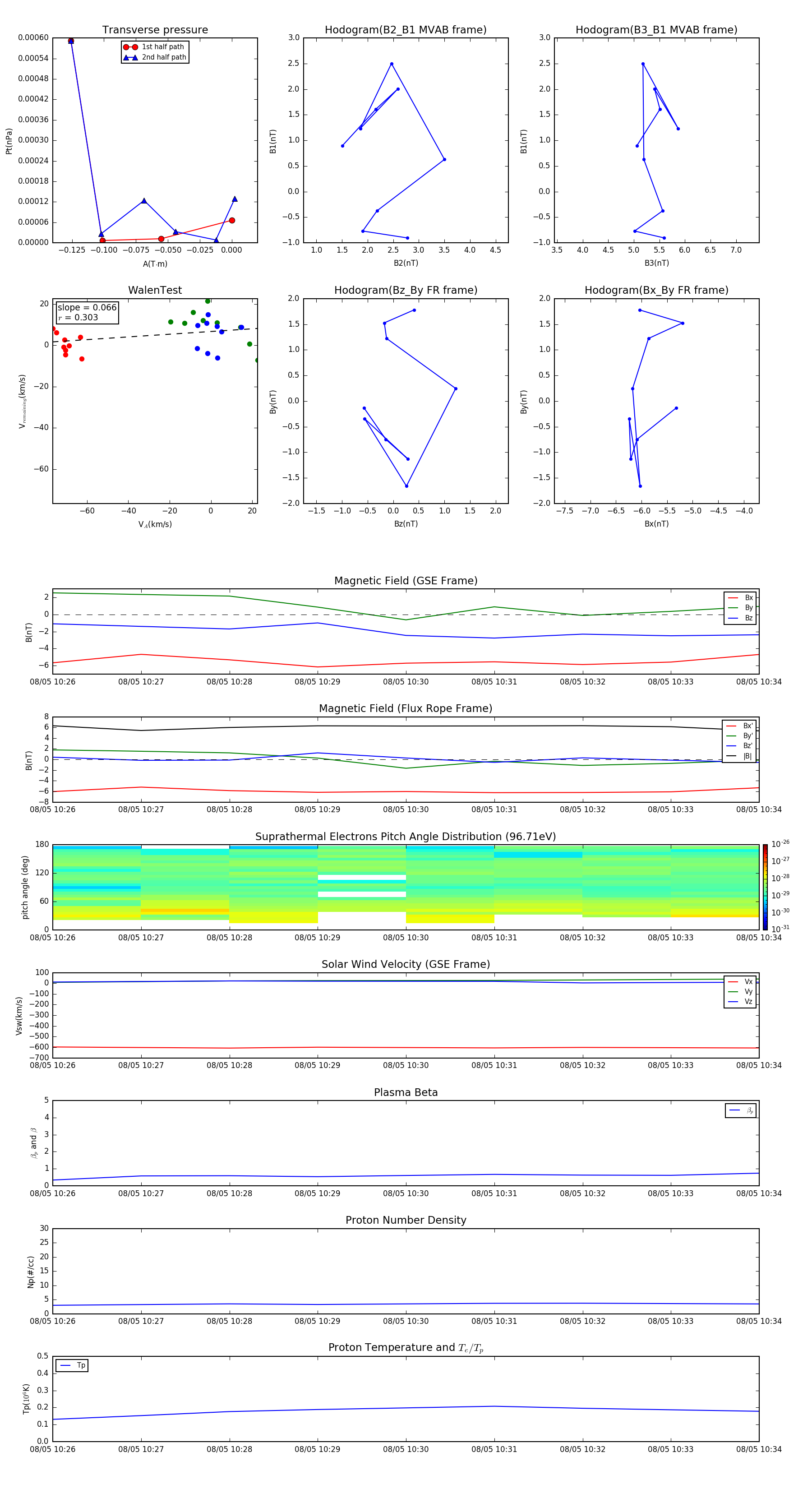Click the "B3(nT)" x-axis label
The width and height of the screenshot is (812, 1489).
656,263
